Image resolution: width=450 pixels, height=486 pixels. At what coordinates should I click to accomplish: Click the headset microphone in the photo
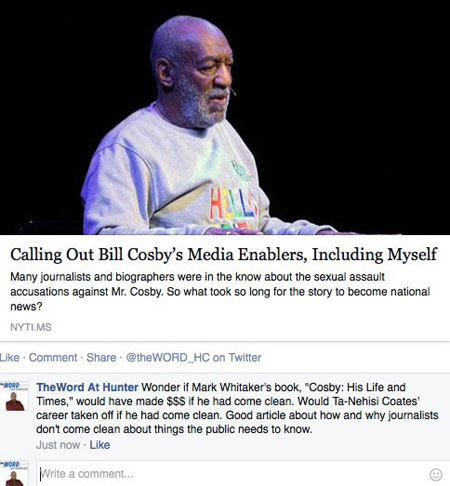tap(233, 91)
